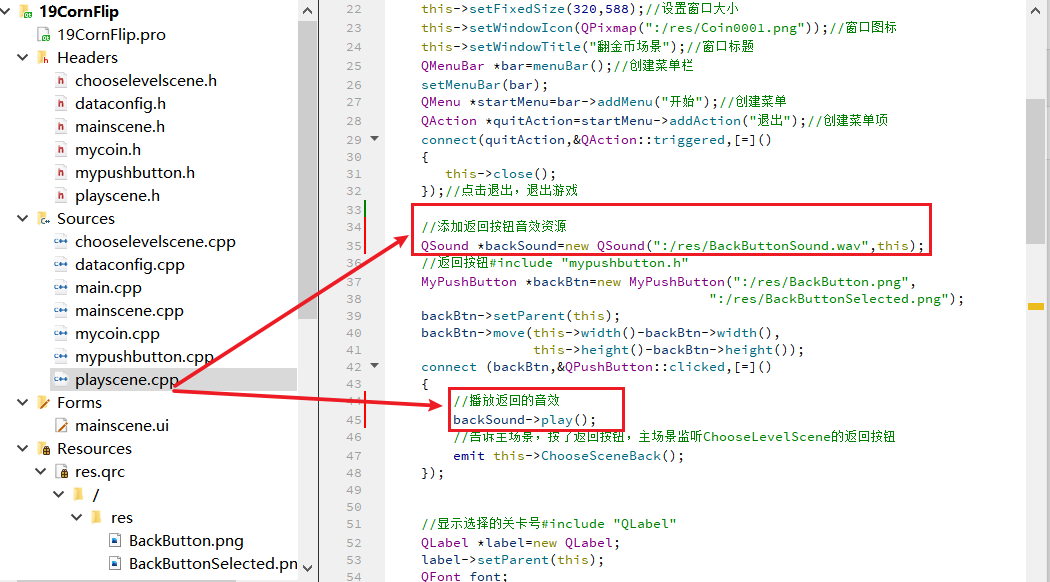
Task: Open mypushbutton.h from Headers
Action: (135, 172)
